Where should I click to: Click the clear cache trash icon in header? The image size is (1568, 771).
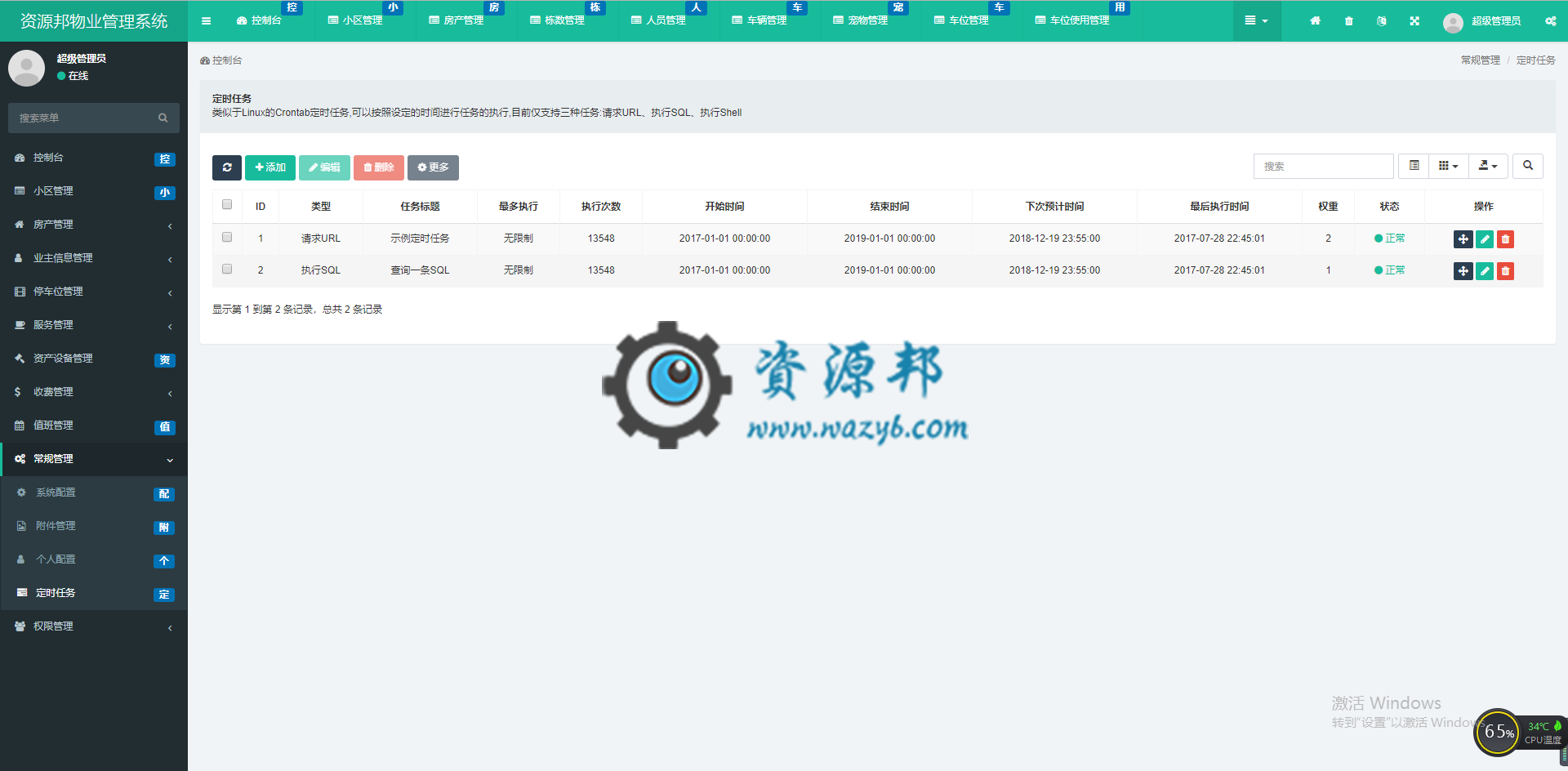click(x=1348, y=20)
